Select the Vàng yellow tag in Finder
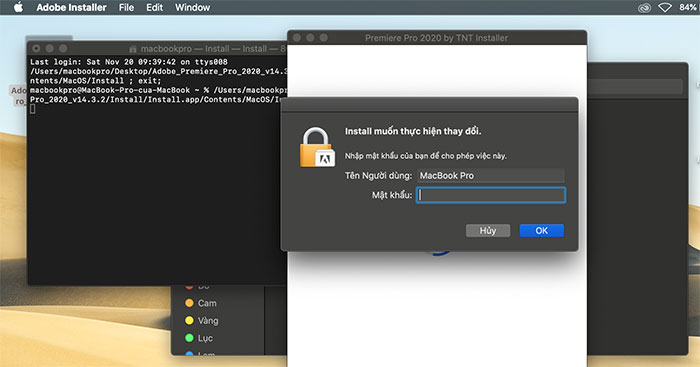700x367 pixels. tap(202, 321)
